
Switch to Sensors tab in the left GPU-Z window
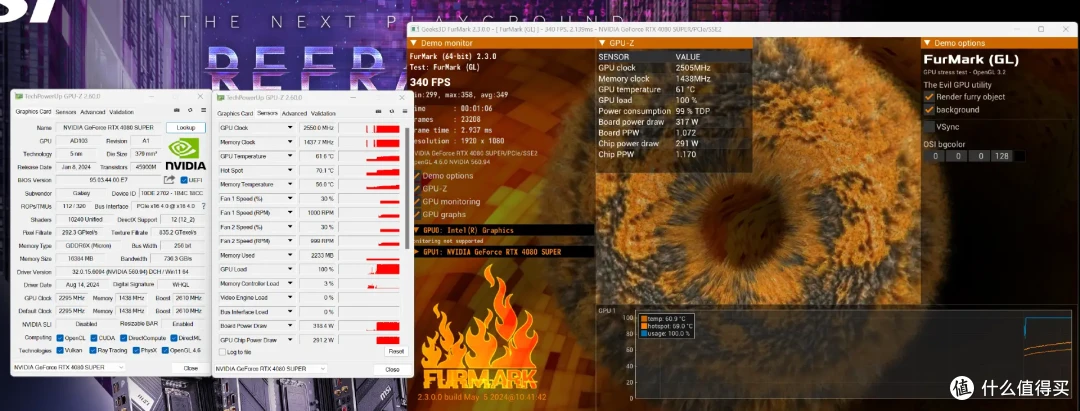(x=66, y=112)
